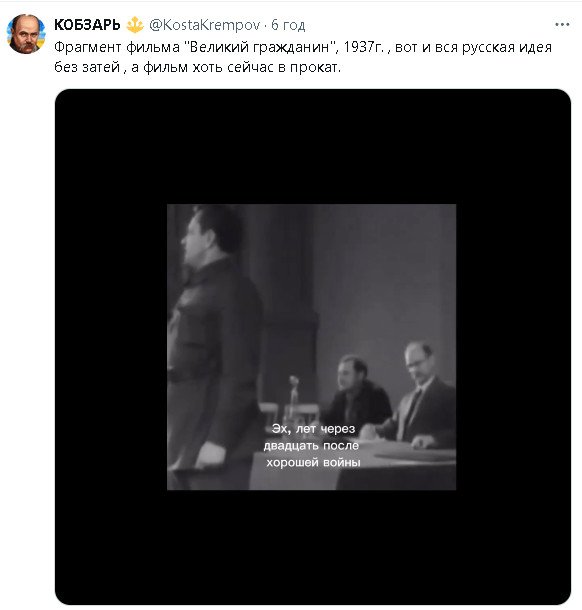Click the black area below the film frame

click(312, 547)
